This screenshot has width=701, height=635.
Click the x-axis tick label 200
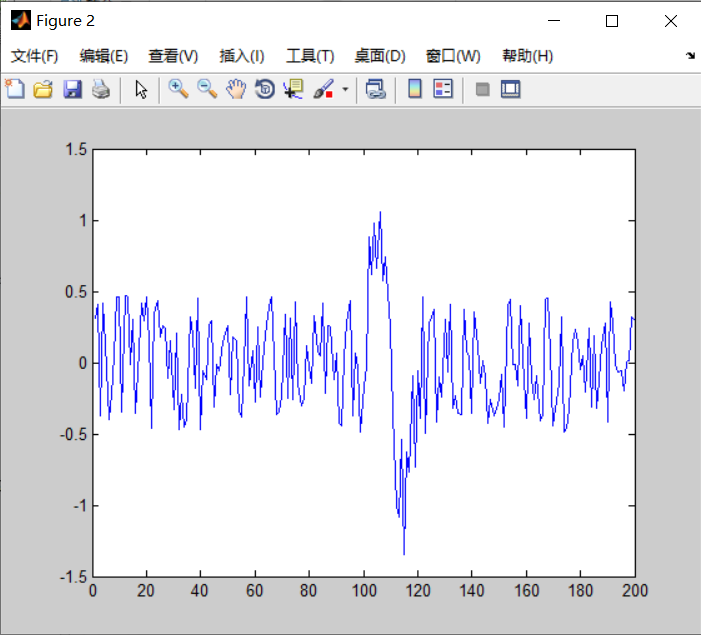[x=635, y=591]
